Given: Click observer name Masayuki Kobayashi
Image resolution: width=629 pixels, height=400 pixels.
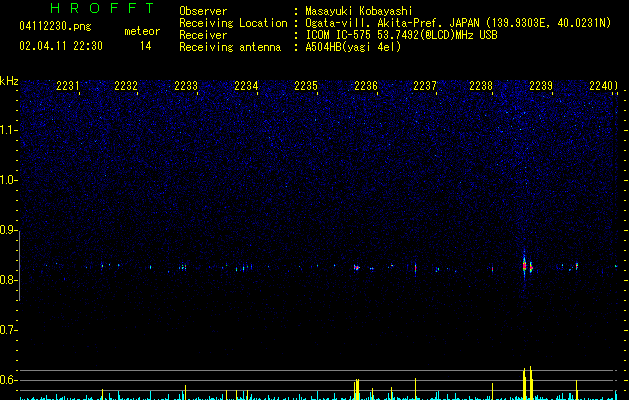Looking at the screenshot, I should [x=359, y=11].
